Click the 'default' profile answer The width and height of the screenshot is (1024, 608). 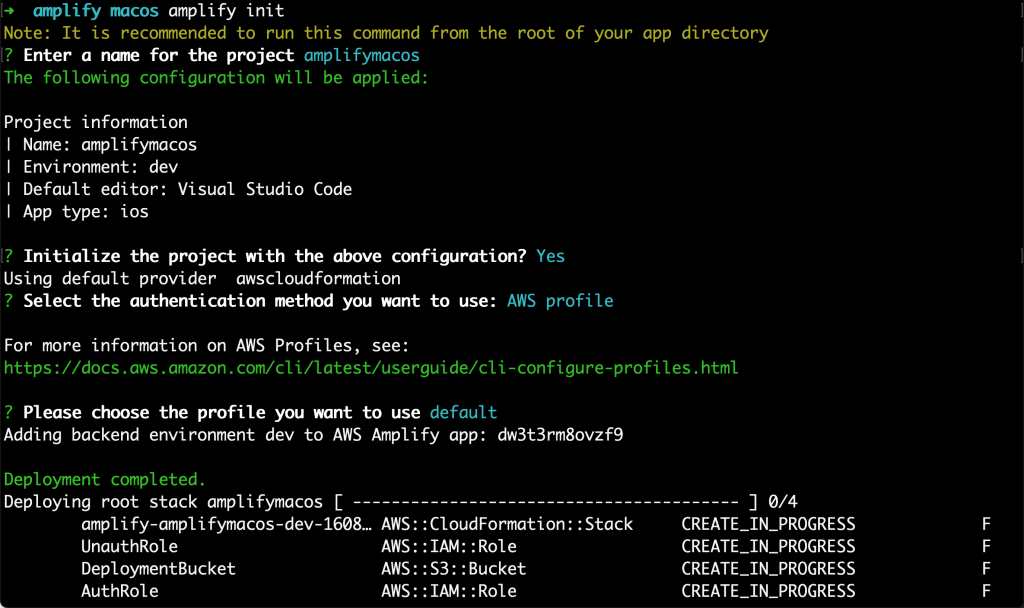[463, 412]
